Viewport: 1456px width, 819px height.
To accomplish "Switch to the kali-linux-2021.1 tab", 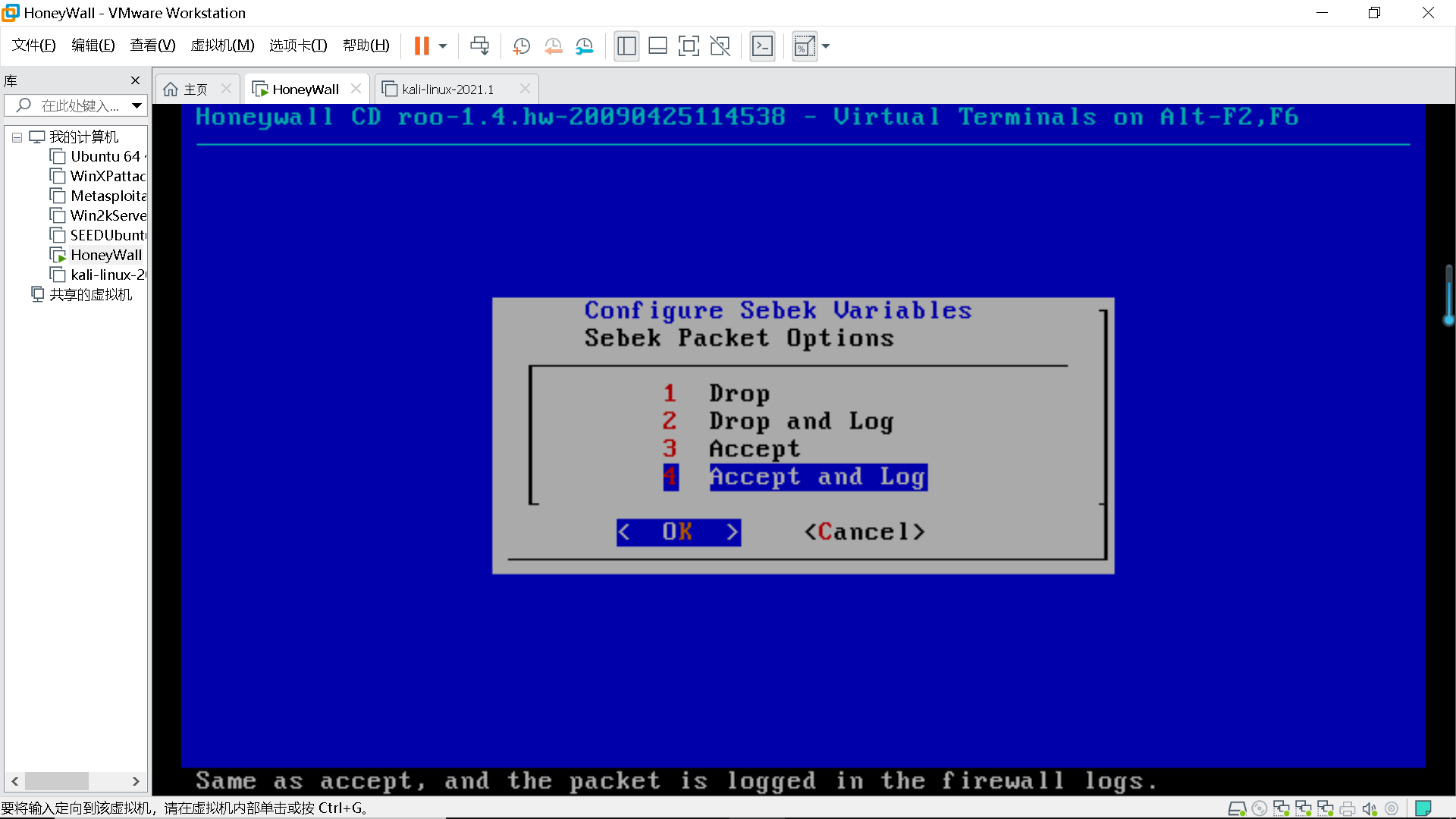I will click(447, 89).
